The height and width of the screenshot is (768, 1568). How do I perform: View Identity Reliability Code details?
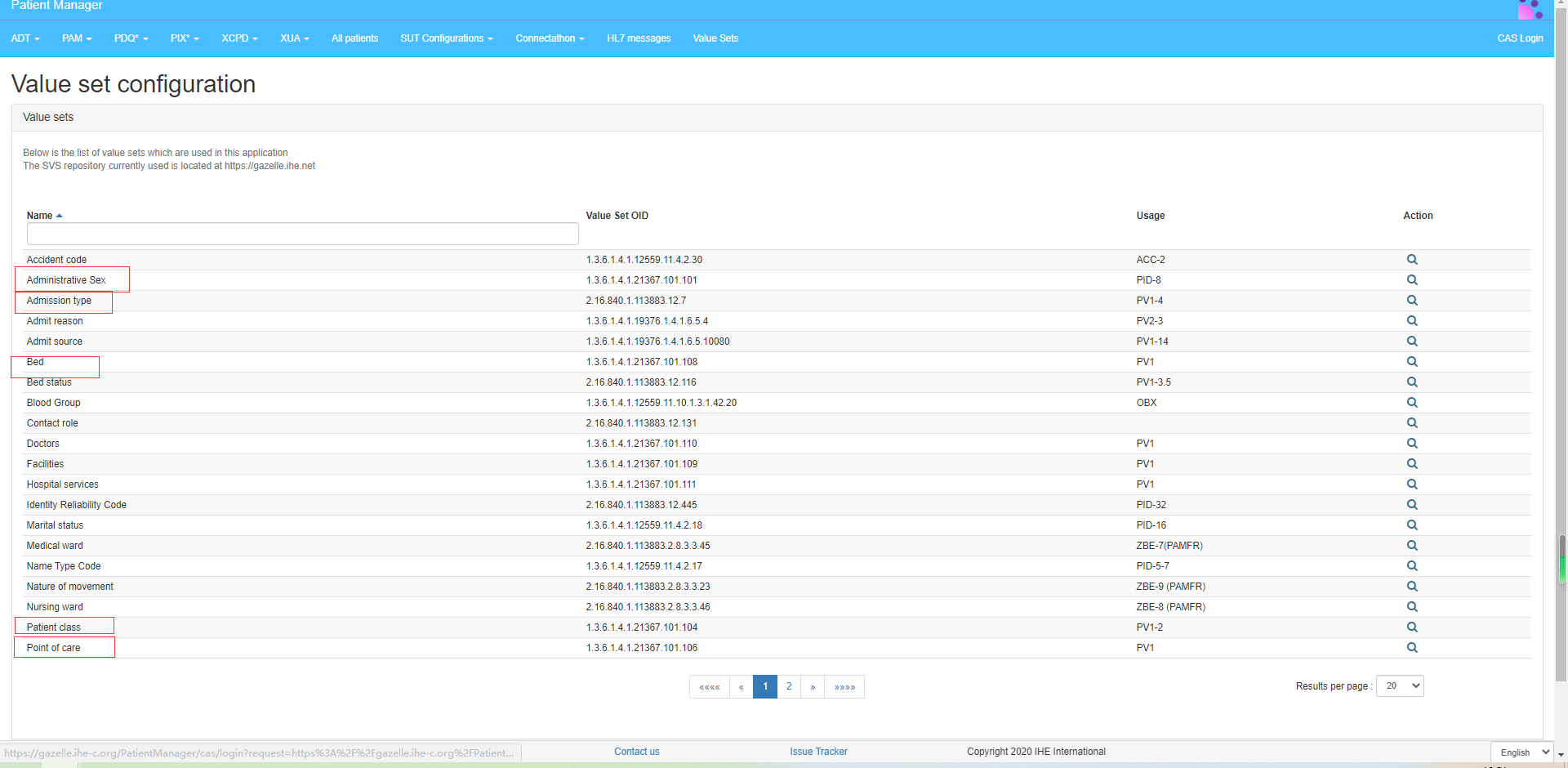pyautogui.click(x=1411, y=505)
